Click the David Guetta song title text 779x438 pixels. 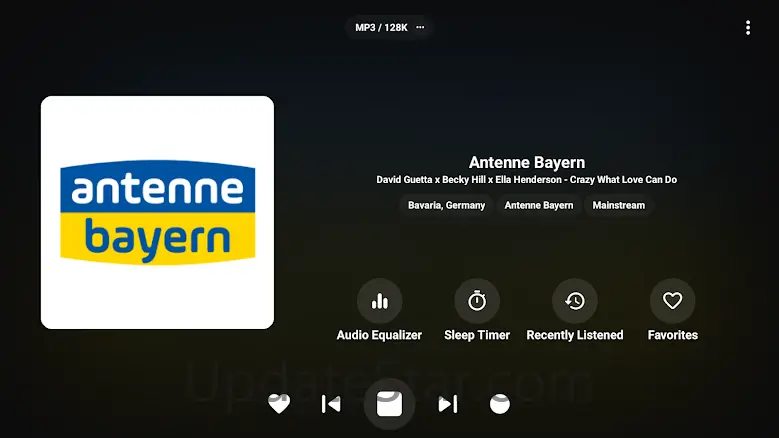pos(527,180)
